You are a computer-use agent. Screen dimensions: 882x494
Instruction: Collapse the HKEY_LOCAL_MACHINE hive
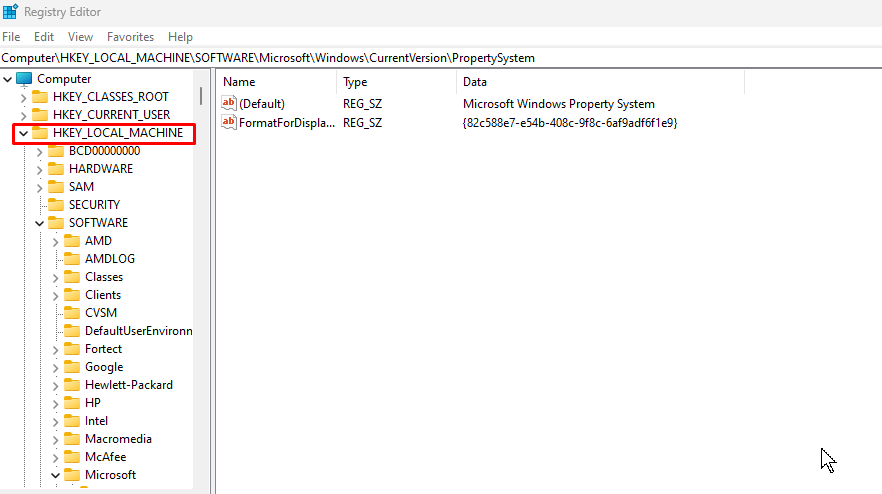tap(24, 133)
